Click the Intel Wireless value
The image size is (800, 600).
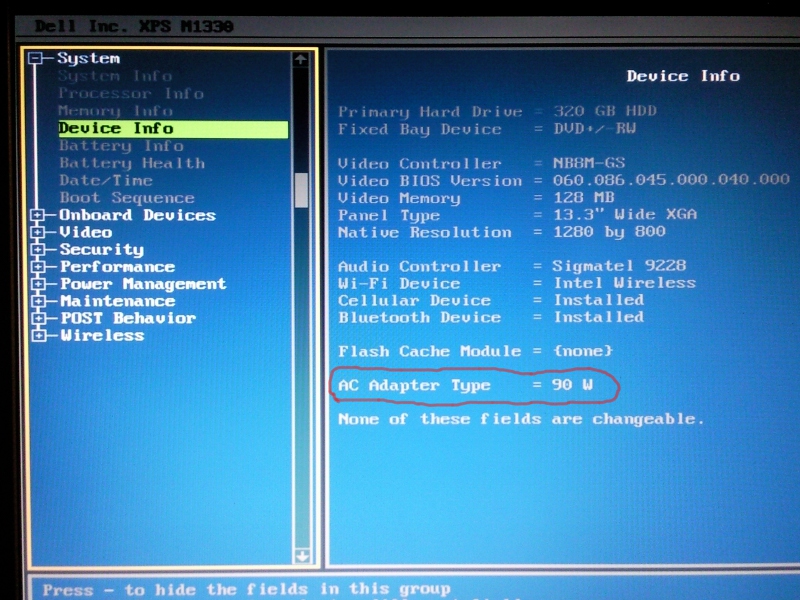(625, 283)
